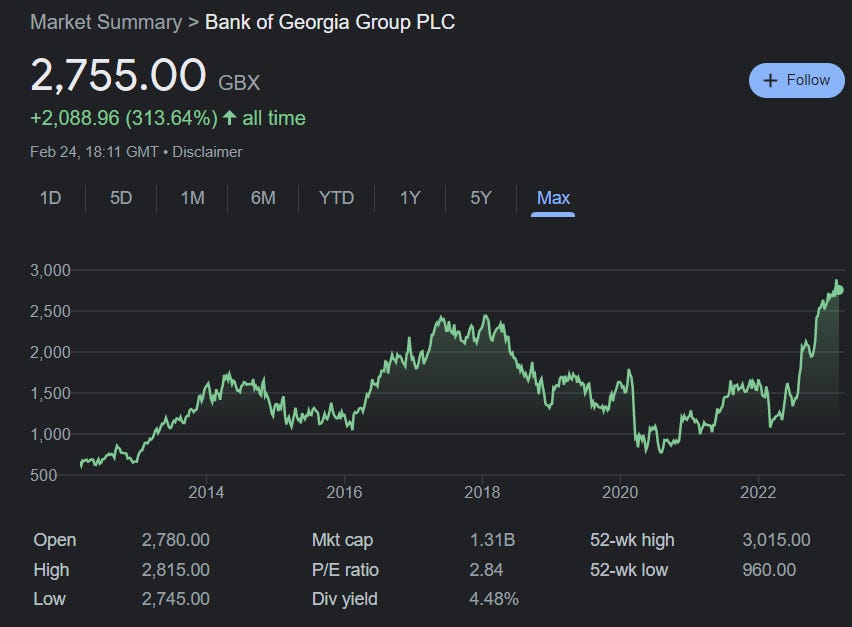Screen dimensions: 852x627
Task: Open the 1M price history view
Action: [x=191, y=198]
